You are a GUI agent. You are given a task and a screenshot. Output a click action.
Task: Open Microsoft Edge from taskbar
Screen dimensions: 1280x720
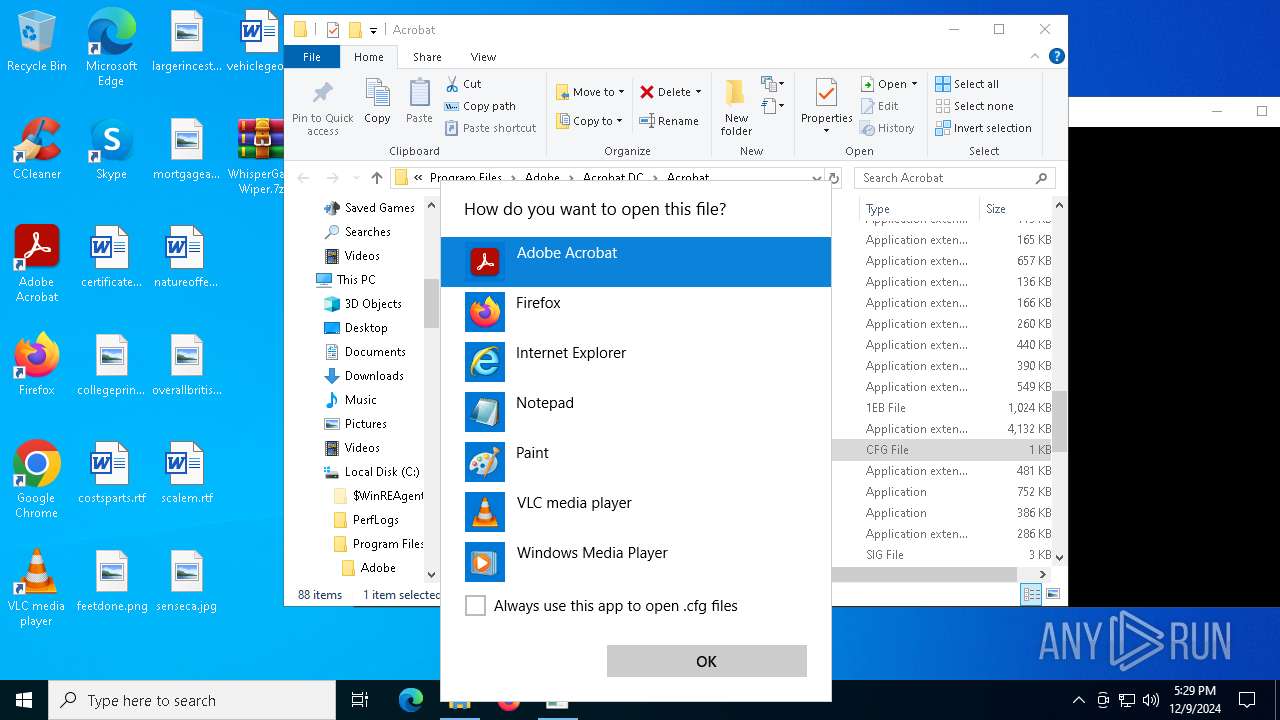(410, 700)
